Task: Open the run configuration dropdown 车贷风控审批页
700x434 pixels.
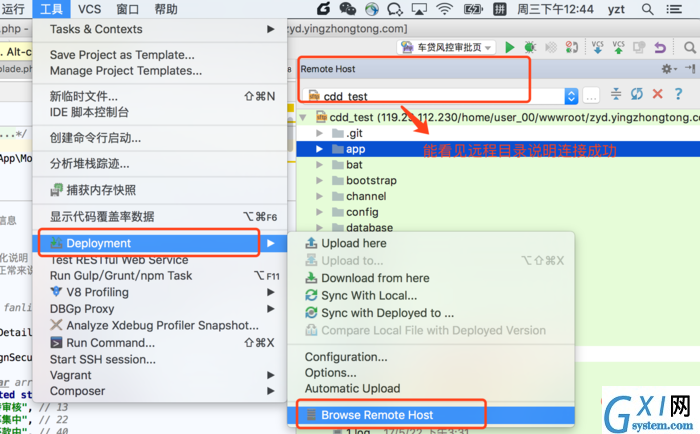Action: pos(446,47)
